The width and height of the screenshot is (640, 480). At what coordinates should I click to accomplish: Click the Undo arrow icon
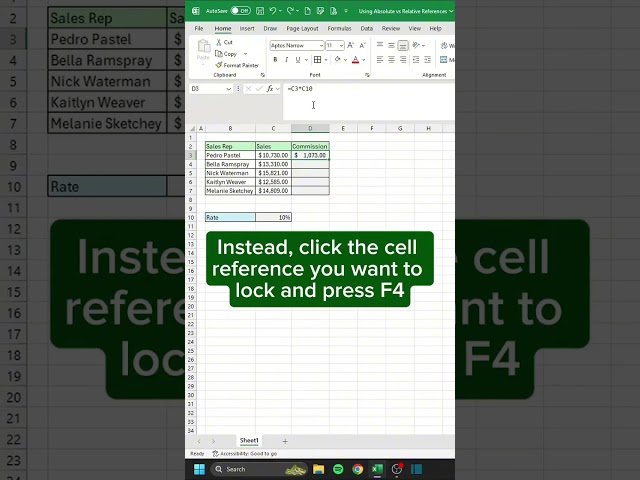[x=273, y=11]
